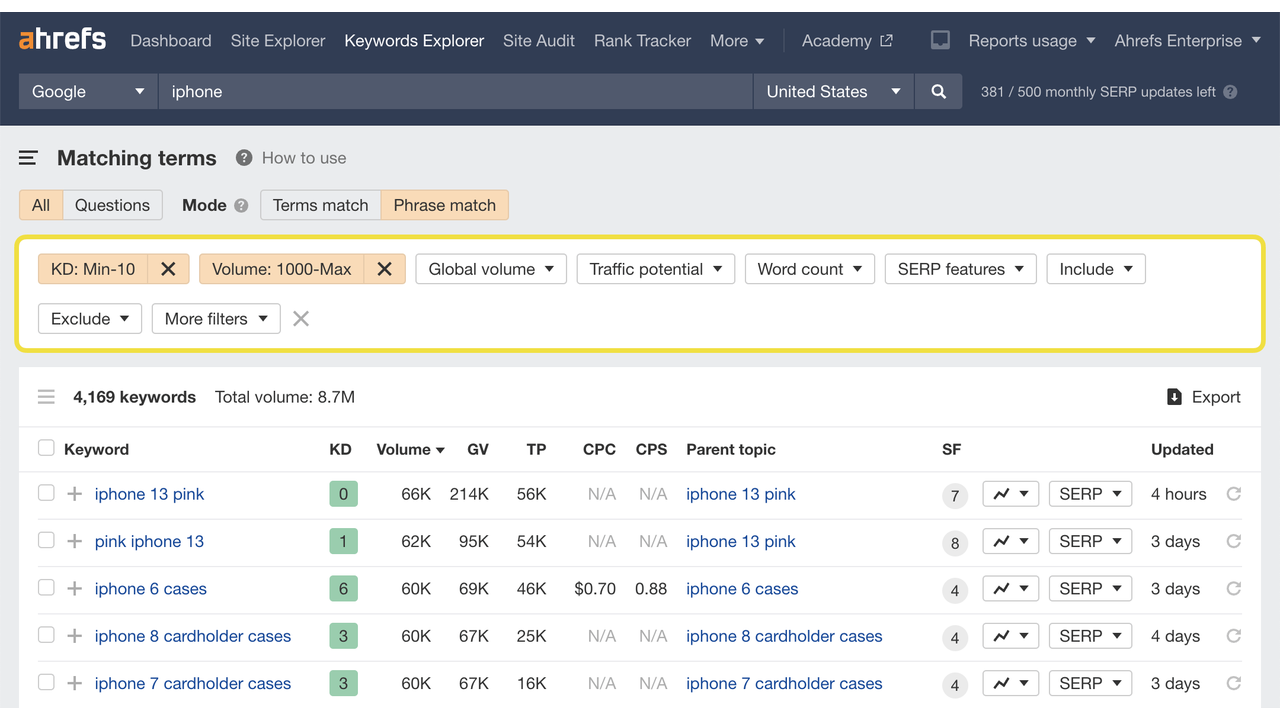Add pink iphone 13 to a keyword list

point(74,540)
